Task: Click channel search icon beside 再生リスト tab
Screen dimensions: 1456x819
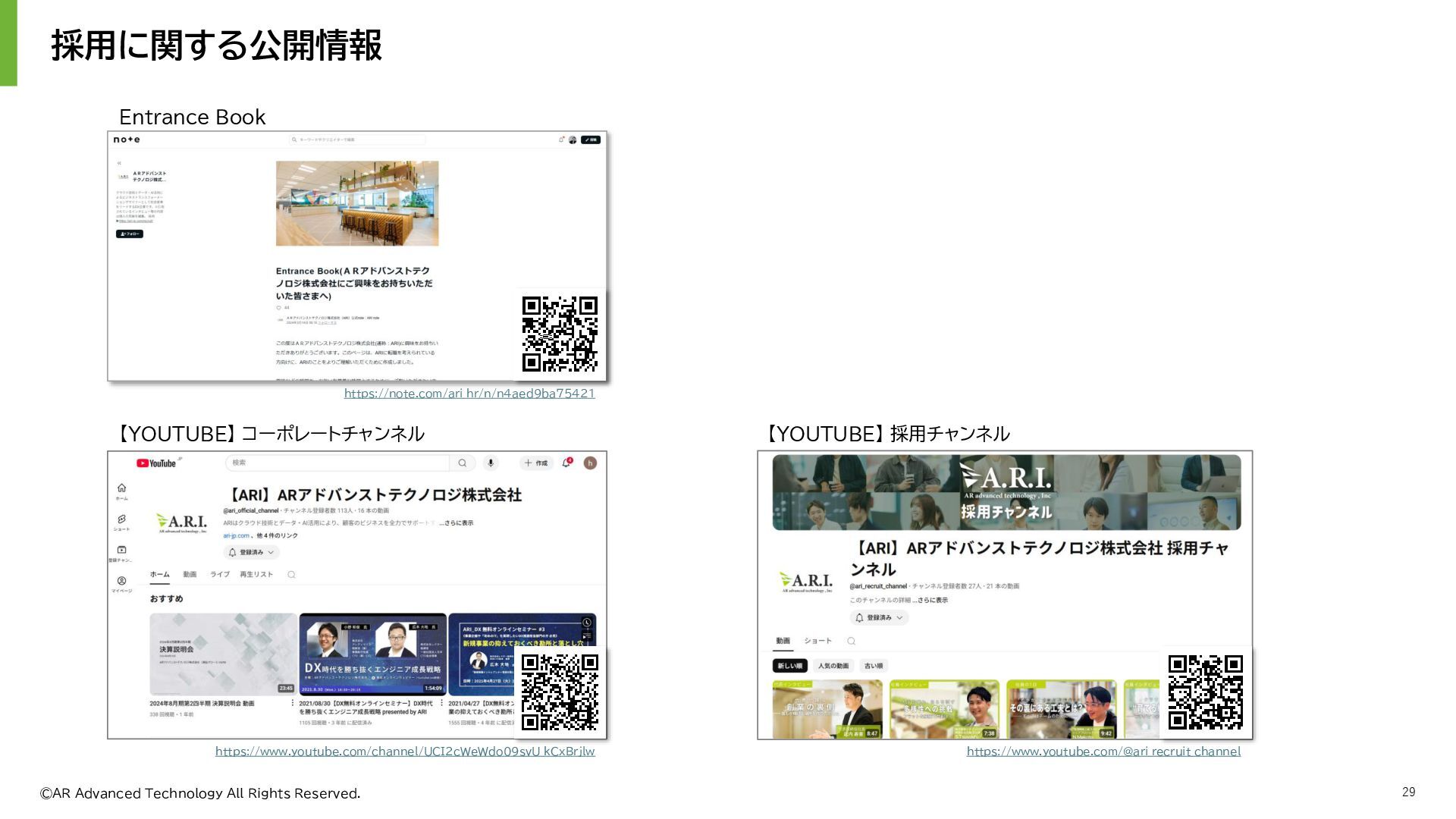Action: click(x=291, y=575)
